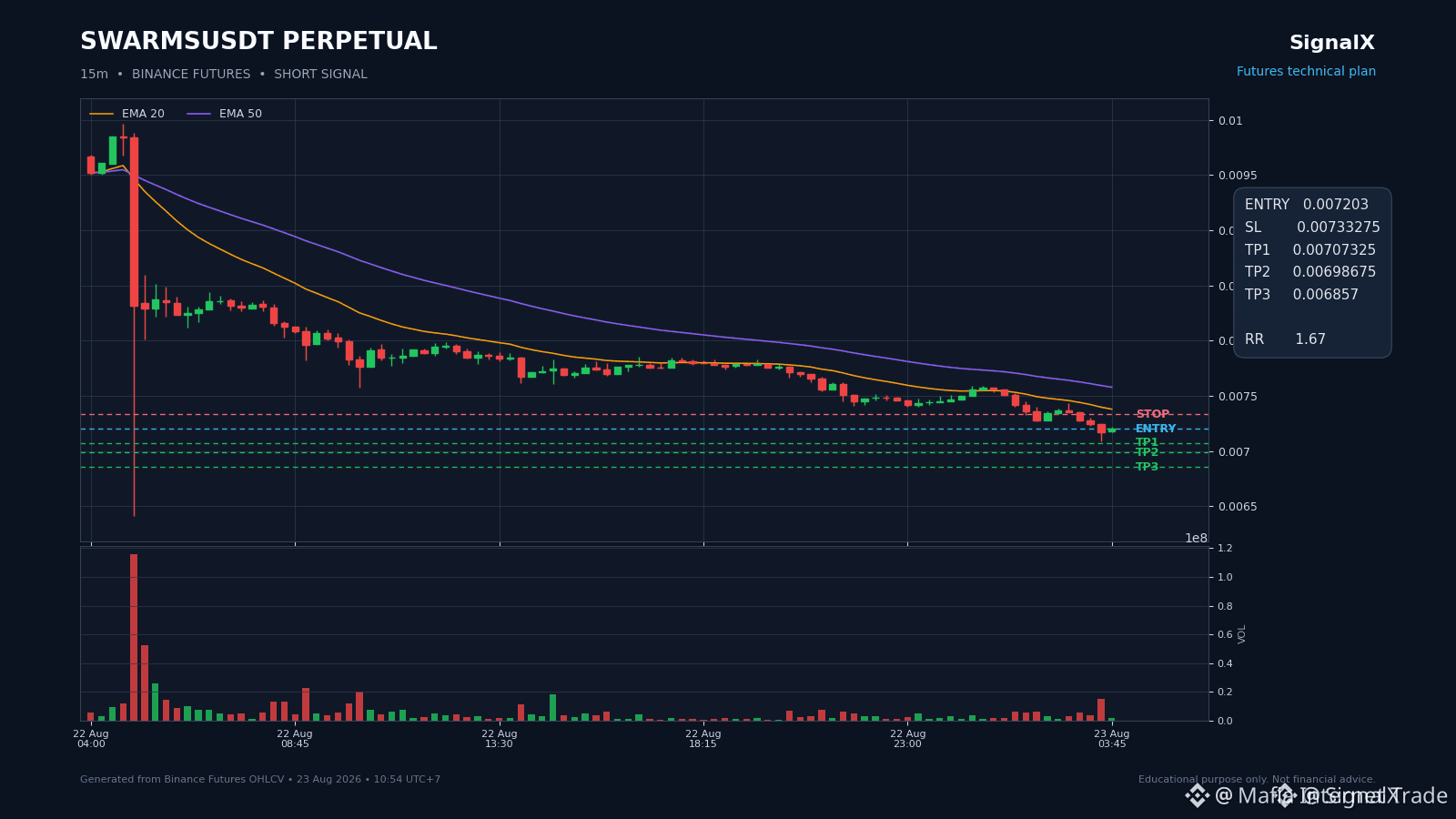Click the 0.8 volume axis label
This screenshot has height=819, width=1456.
[1225, 607]
